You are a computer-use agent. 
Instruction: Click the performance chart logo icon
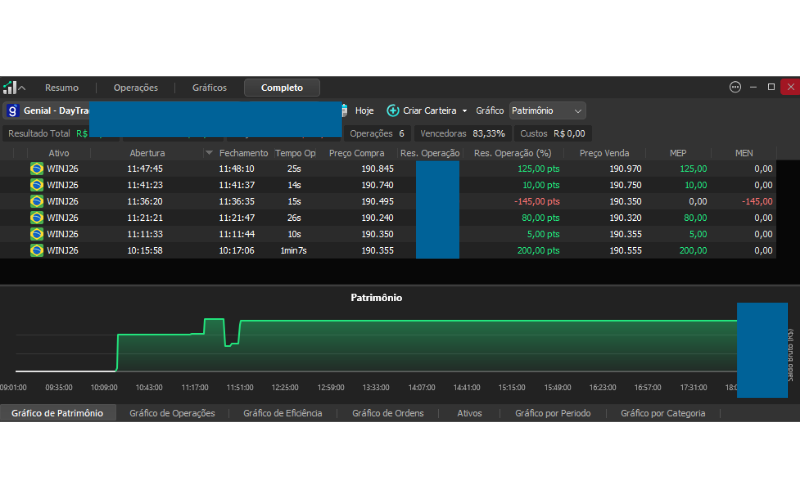(x=9, y=88)
